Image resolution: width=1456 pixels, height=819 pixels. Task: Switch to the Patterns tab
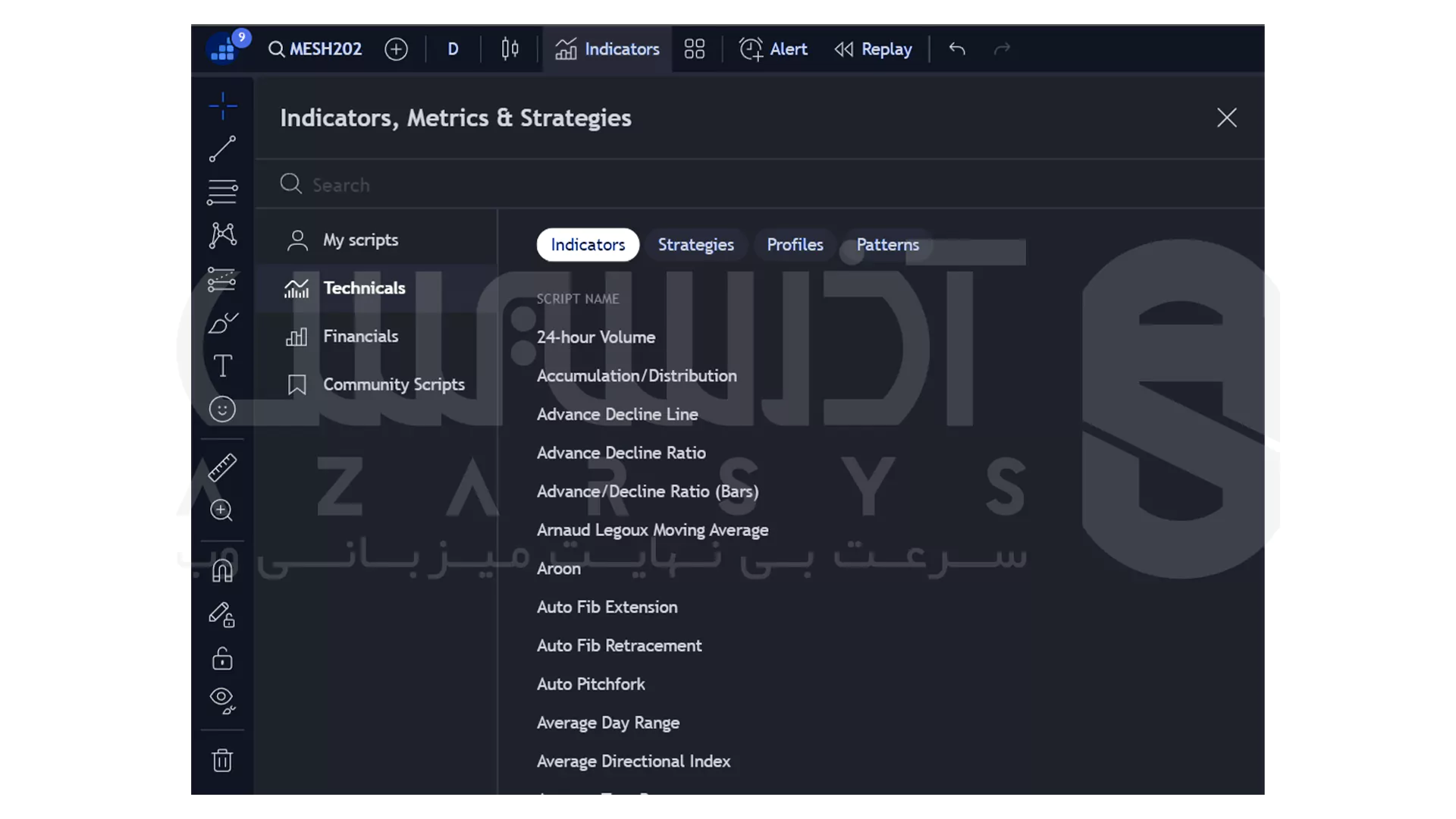(887, 245)
